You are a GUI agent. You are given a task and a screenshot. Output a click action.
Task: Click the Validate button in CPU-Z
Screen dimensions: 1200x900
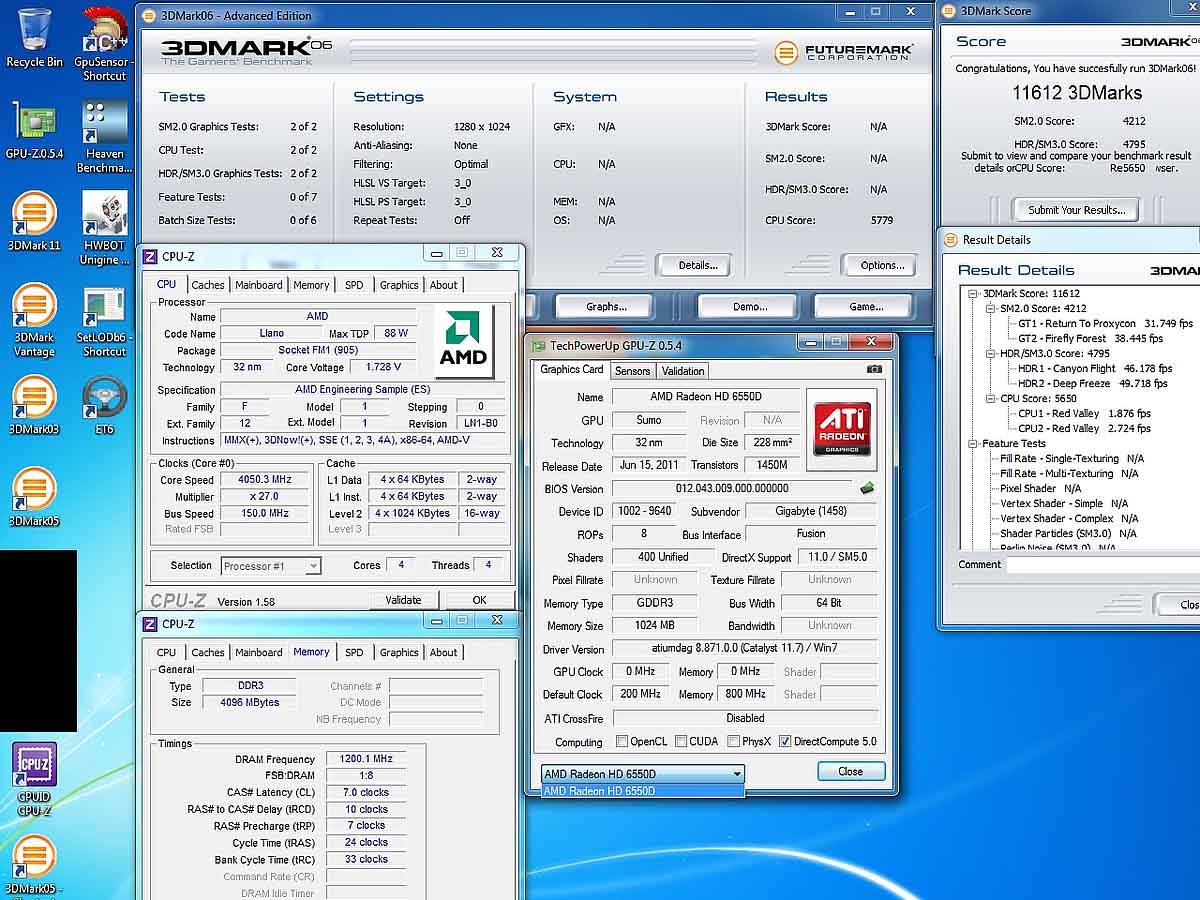(x=403, y=600)
